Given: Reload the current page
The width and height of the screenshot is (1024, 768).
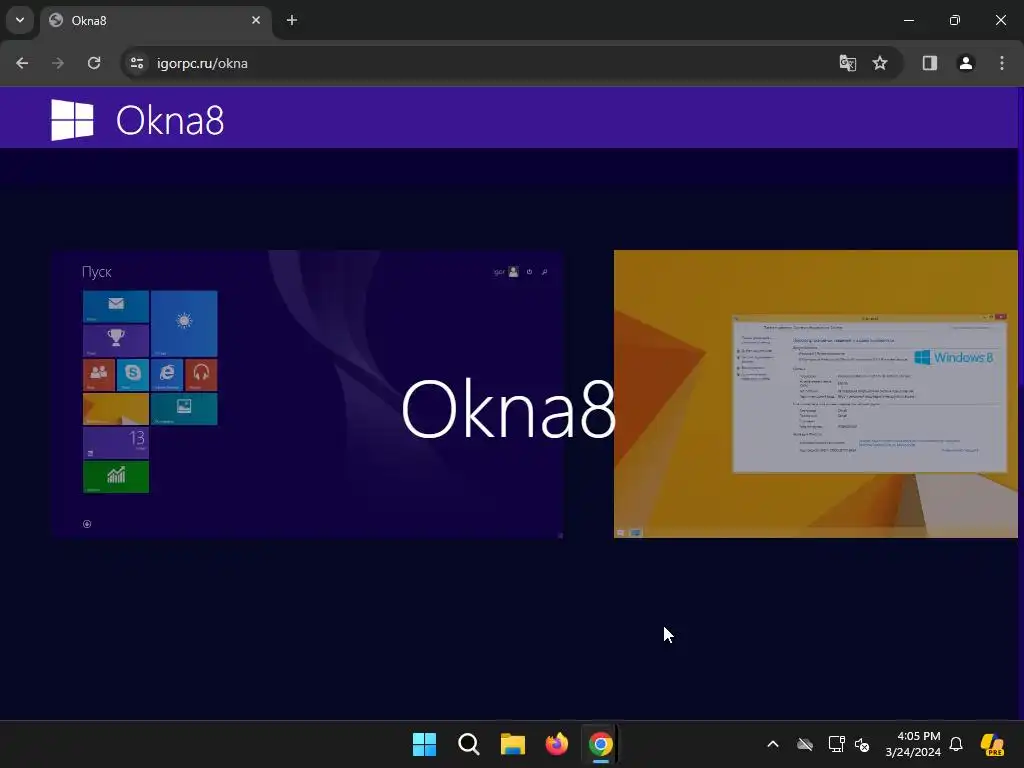Looking at the screenshot, I should tap(94, 63).
